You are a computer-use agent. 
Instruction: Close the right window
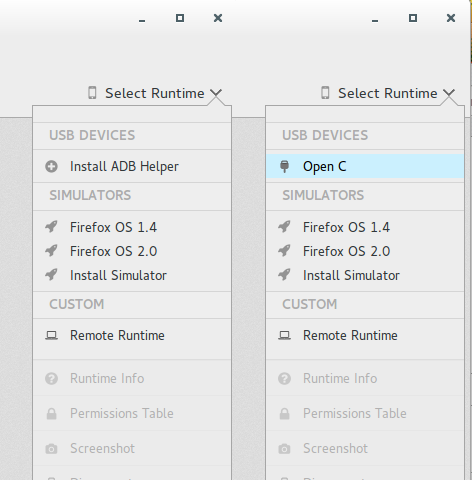point(451,18)
